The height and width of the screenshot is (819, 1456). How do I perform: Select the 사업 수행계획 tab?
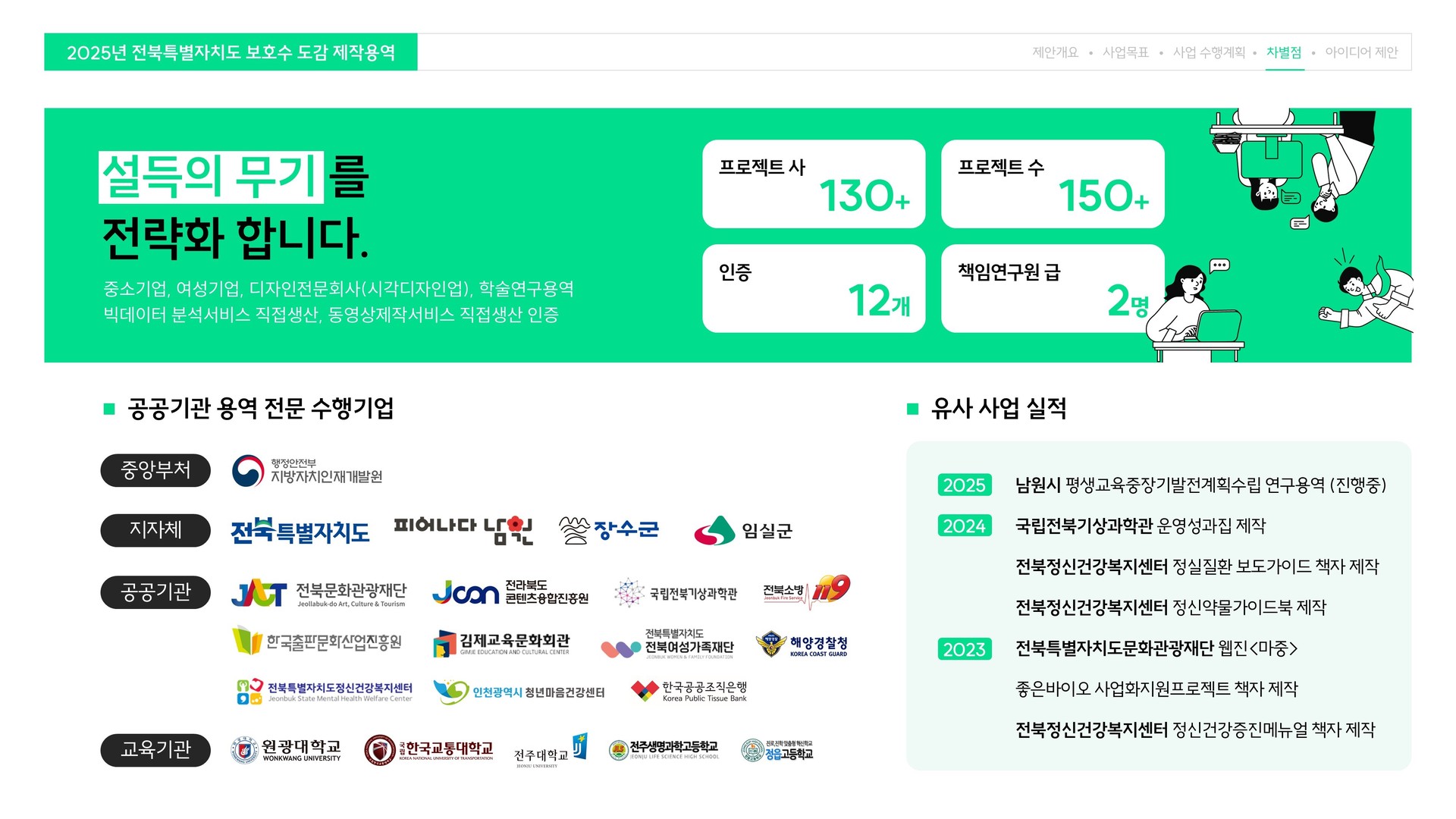coord(1209,52)
